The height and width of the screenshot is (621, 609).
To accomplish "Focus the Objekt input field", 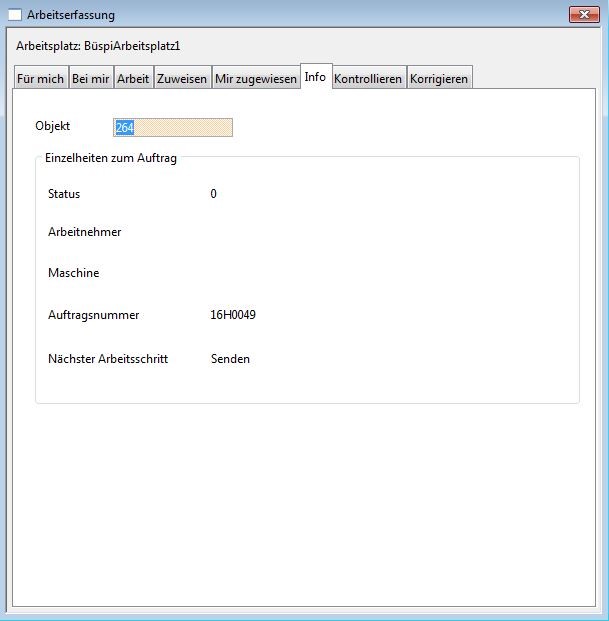I will 173,127.
